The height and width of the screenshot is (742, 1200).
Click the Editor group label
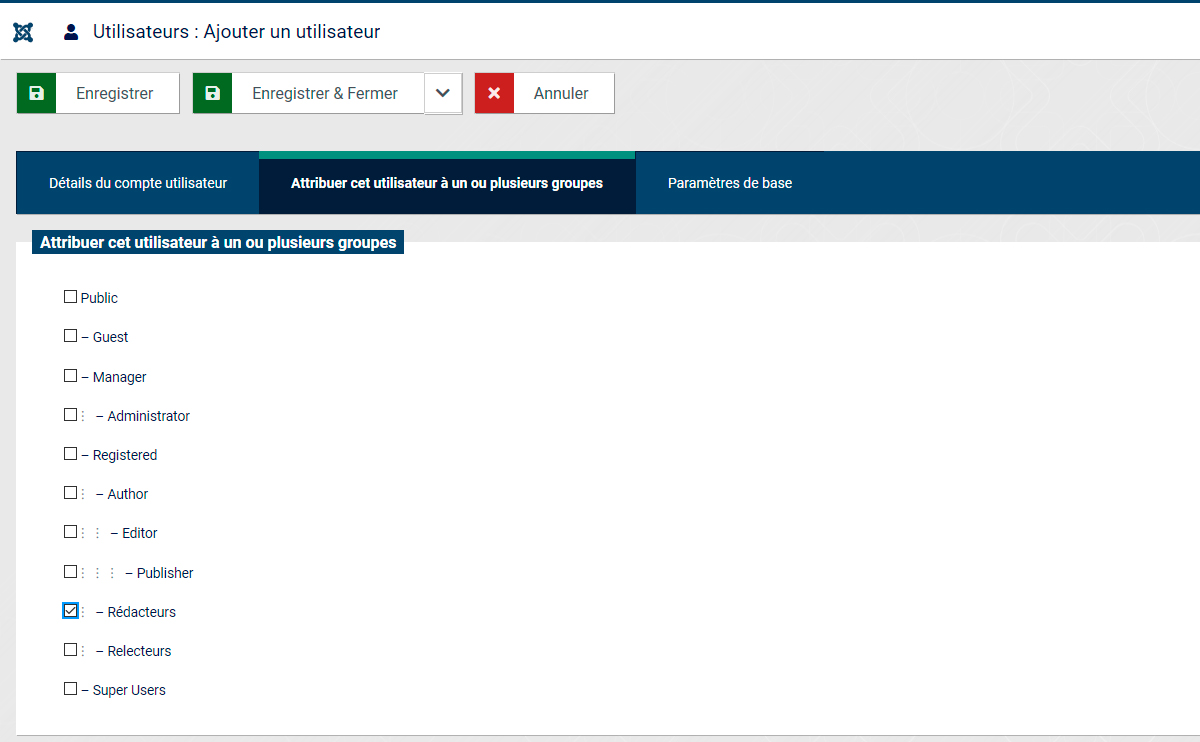click(134, 533)
